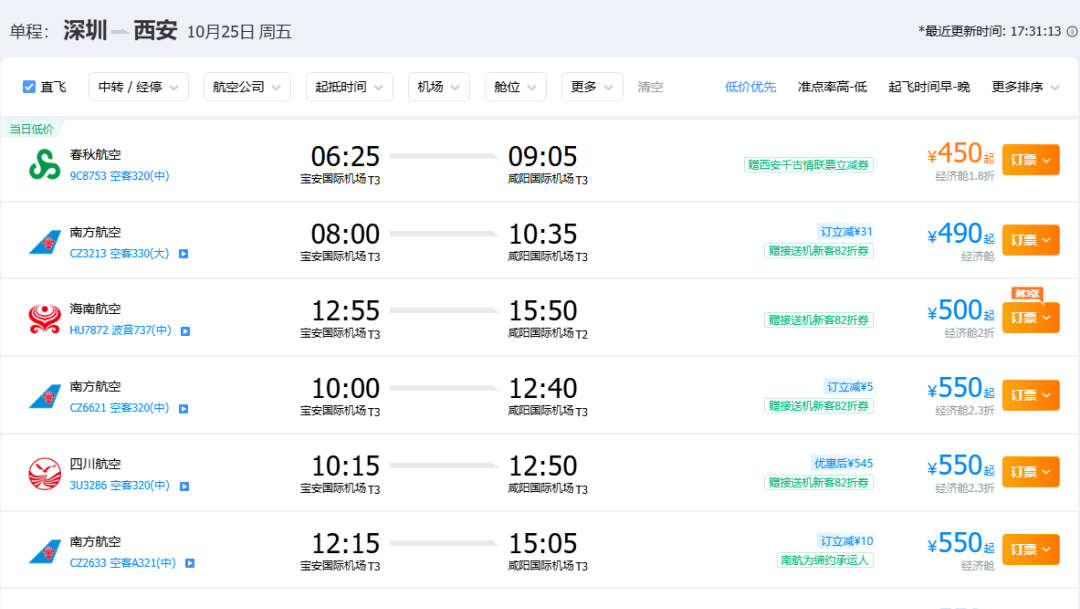Click 清空 to clear filters
Image resolution: width=1080 pixels, height=609 pixels.
[x=650, y=87]
